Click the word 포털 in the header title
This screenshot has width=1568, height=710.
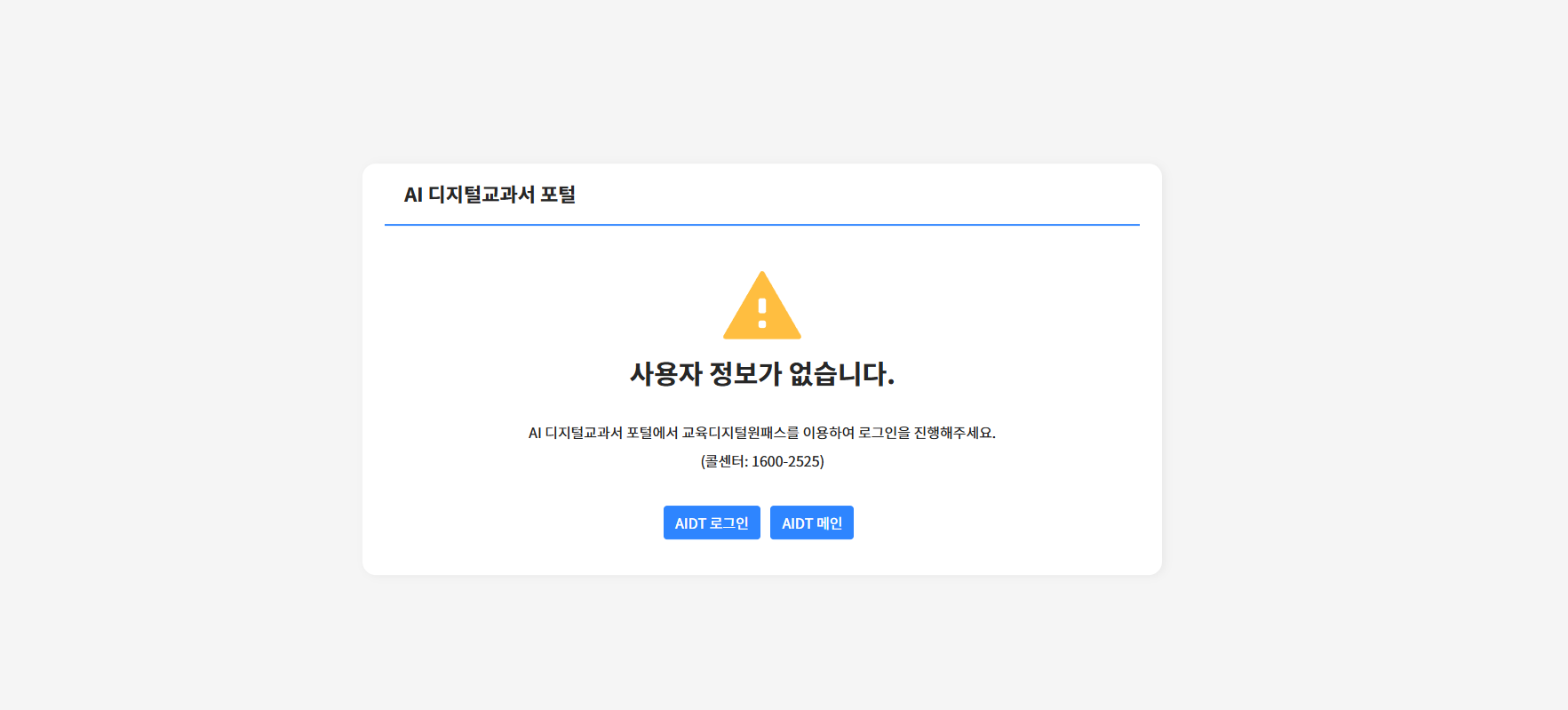[558, 195]
